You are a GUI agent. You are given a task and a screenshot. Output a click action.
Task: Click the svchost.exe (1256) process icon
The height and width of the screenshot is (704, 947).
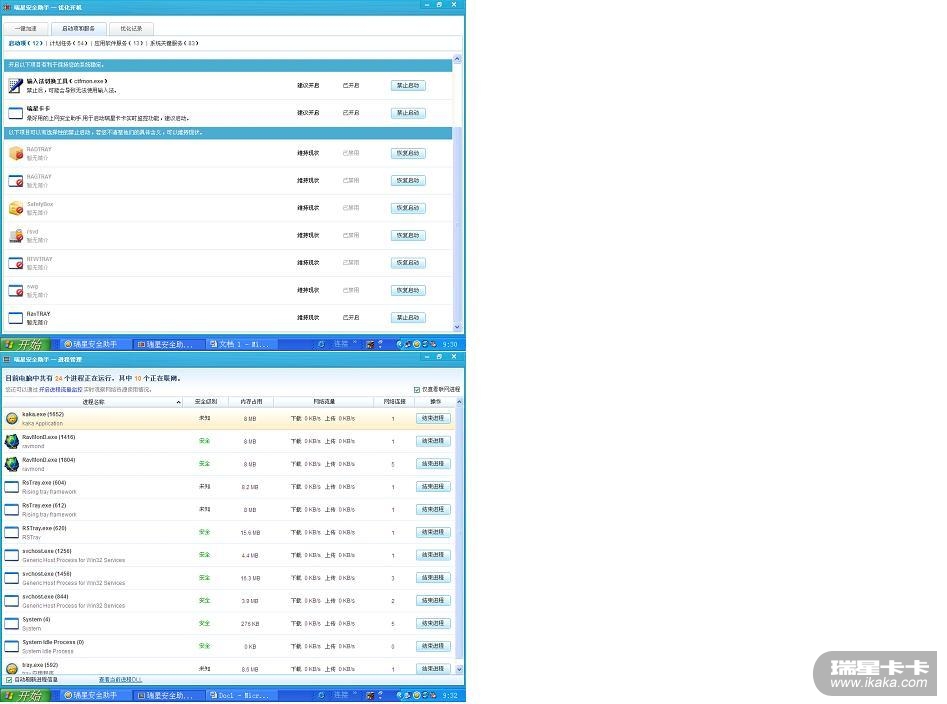point(11,555)
